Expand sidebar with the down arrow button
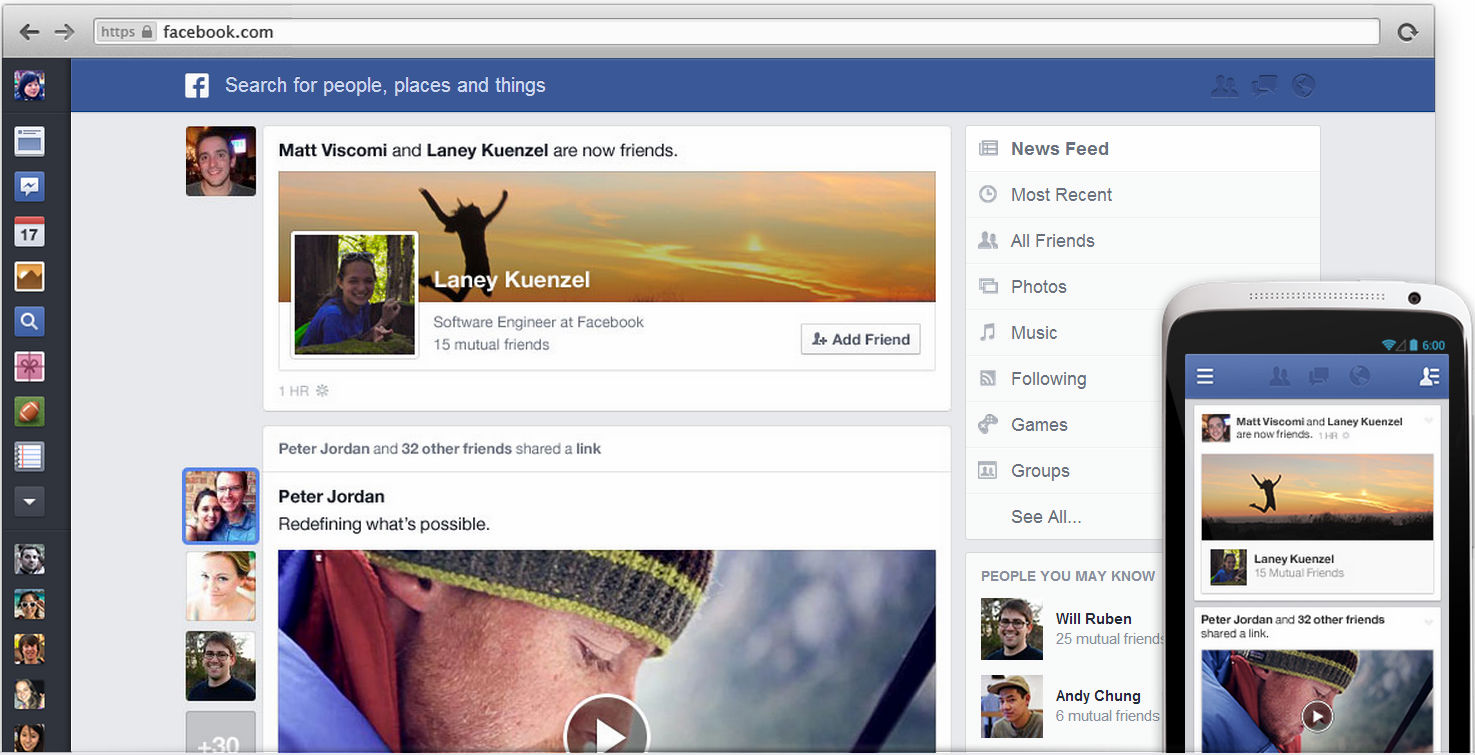Image resolution: width=1475 pixels, height=755 pixels. pos(29,502)
